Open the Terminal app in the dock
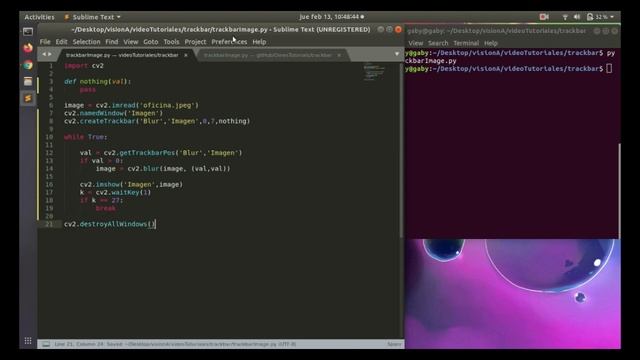Screen dimensions: 640x360 (28, 31)
